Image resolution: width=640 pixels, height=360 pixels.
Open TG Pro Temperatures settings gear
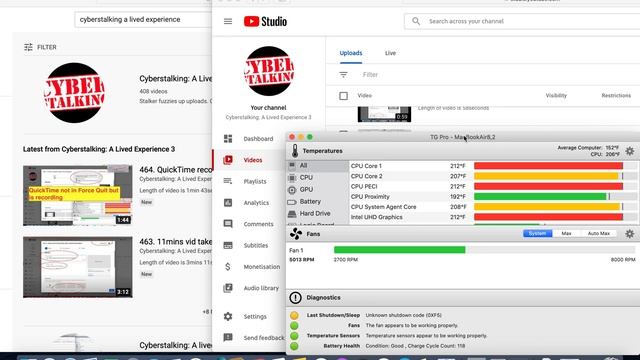[630, 151]
